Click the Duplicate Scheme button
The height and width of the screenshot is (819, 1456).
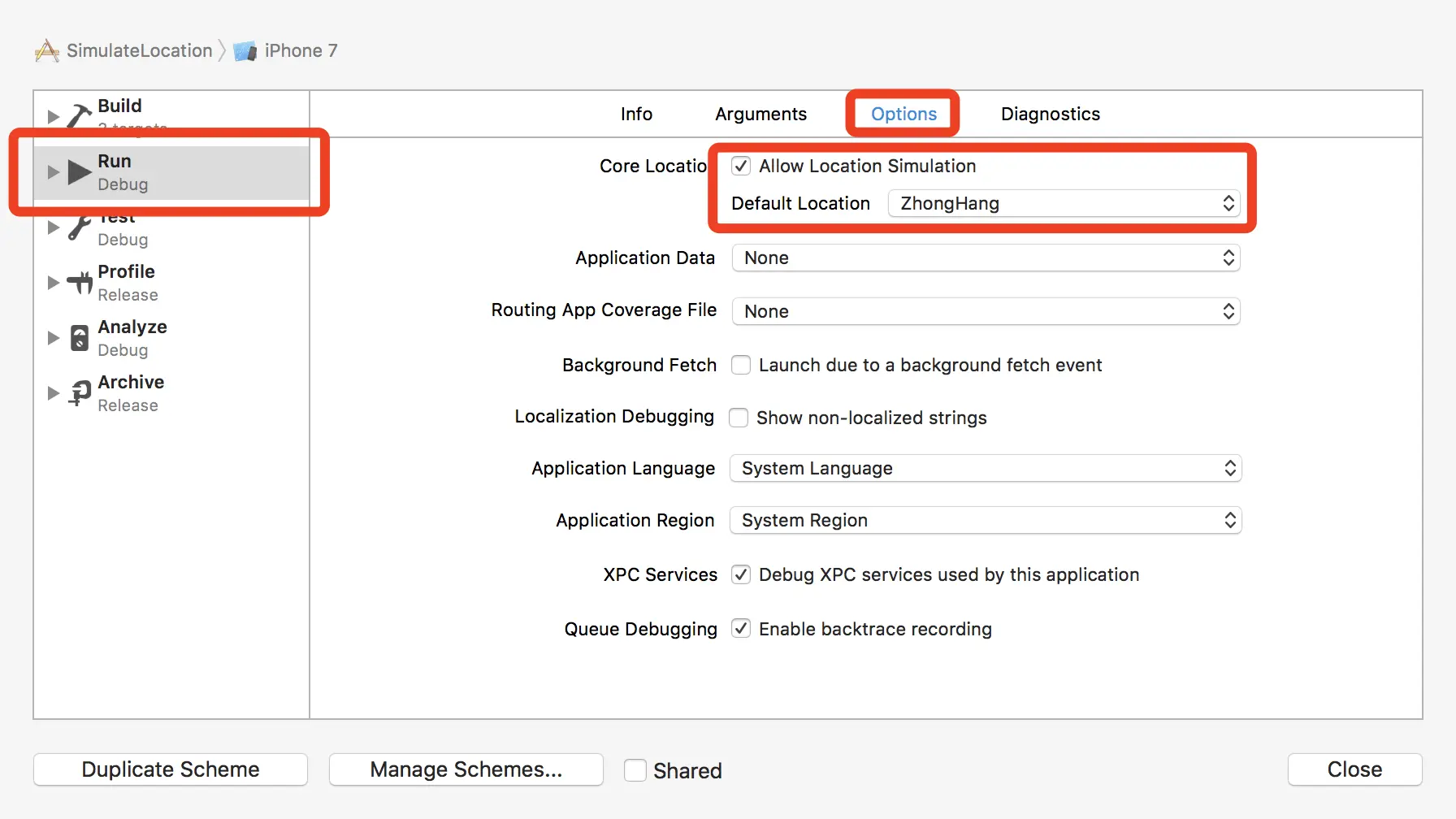click(171, 769)
